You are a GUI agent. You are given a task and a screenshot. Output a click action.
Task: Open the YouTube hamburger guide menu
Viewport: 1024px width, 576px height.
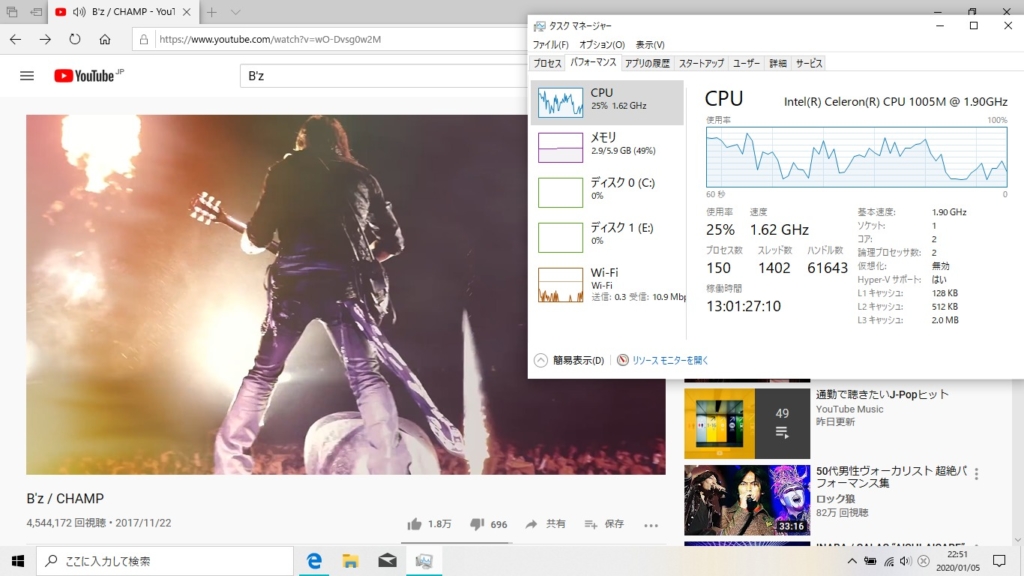pyautogui.click(x=27, y=76)
